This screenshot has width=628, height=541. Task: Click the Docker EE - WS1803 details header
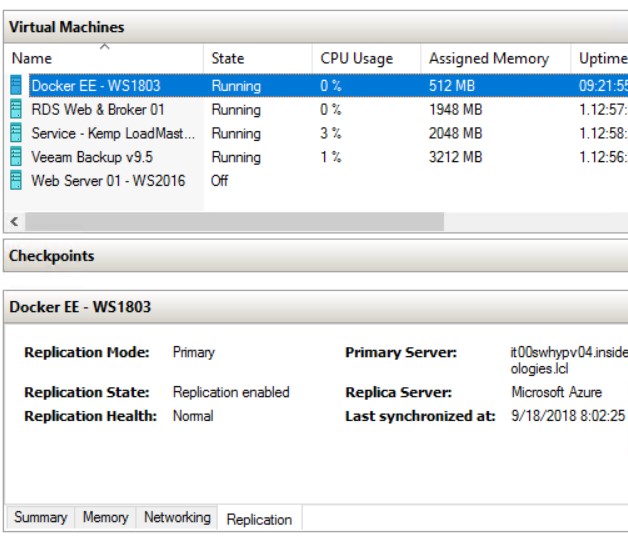tap(316, 307)
